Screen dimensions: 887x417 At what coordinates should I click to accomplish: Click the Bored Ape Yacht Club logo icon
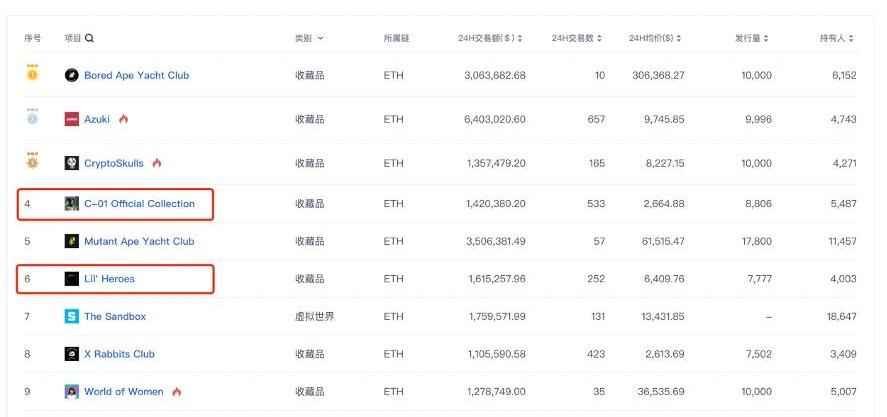[x=72, y=75]
